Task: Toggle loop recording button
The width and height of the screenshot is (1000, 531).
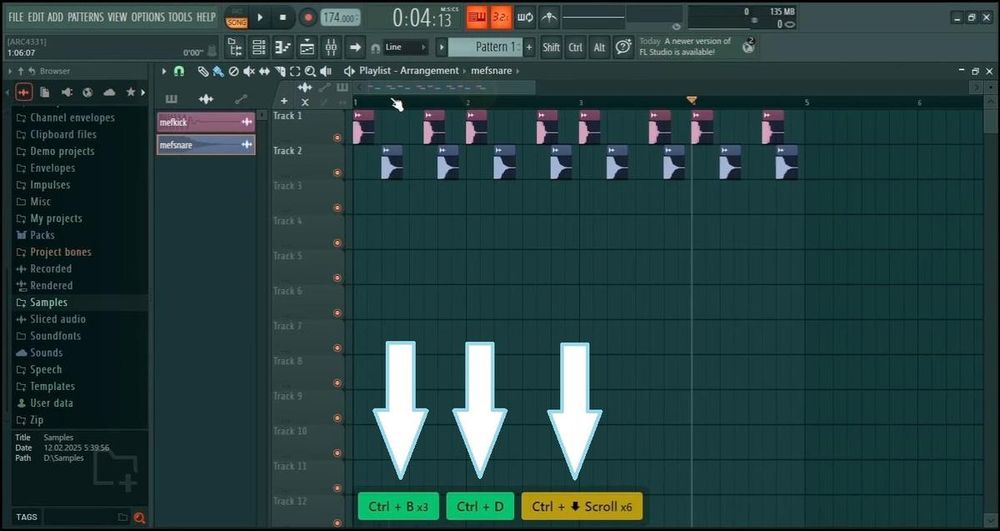Action: (x=525, y=18)
